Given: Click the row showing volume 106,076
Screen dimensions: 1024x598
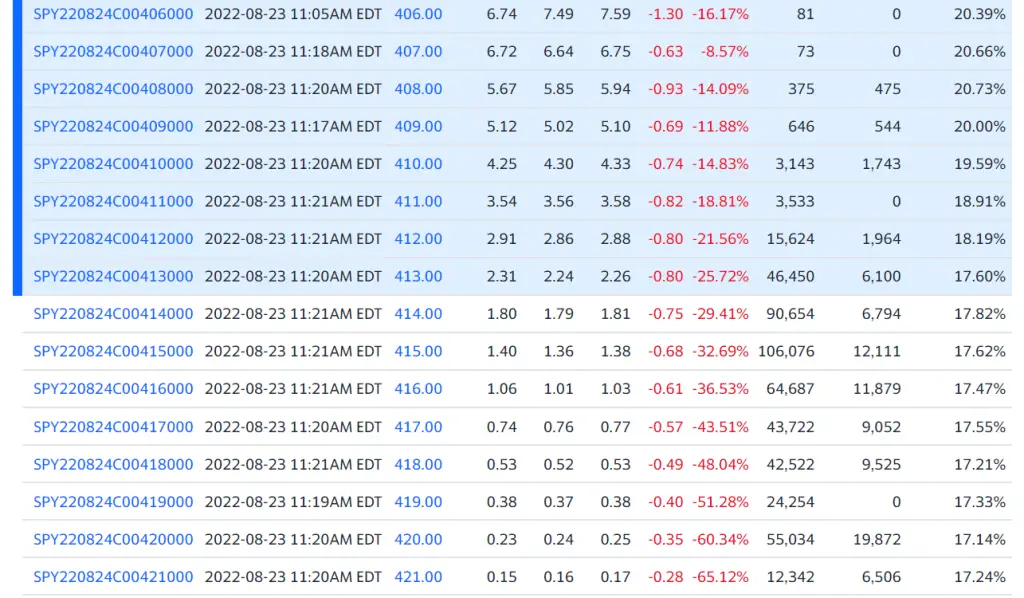Looking at the screenshot, I should (600, 351).
